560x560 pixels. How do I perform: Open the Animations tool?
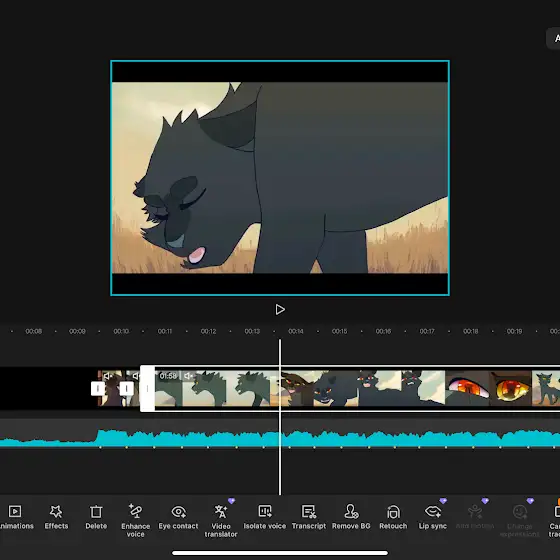[15, 516]
